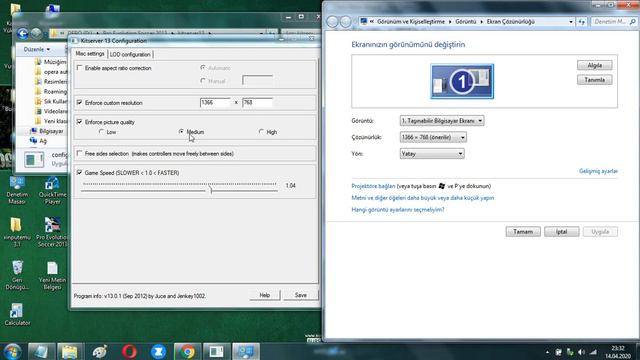
Task: Open QuickTime Player desktop shortcut
Action: pos(52,190)
